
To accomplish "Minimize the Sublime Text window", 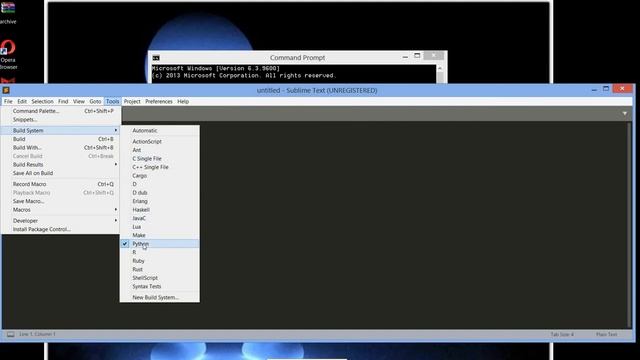I will 594,89.
